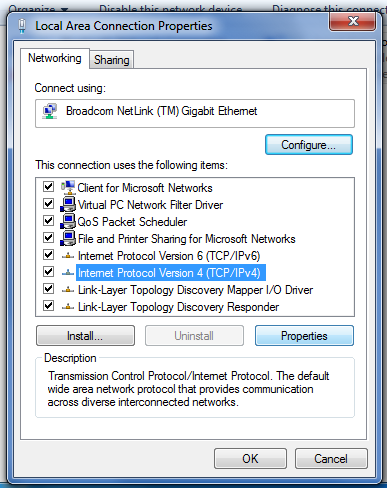The height and width of the screenshot is (488, 387).
Task: Confirm the dialog with OK
Action: coord(250,459)
